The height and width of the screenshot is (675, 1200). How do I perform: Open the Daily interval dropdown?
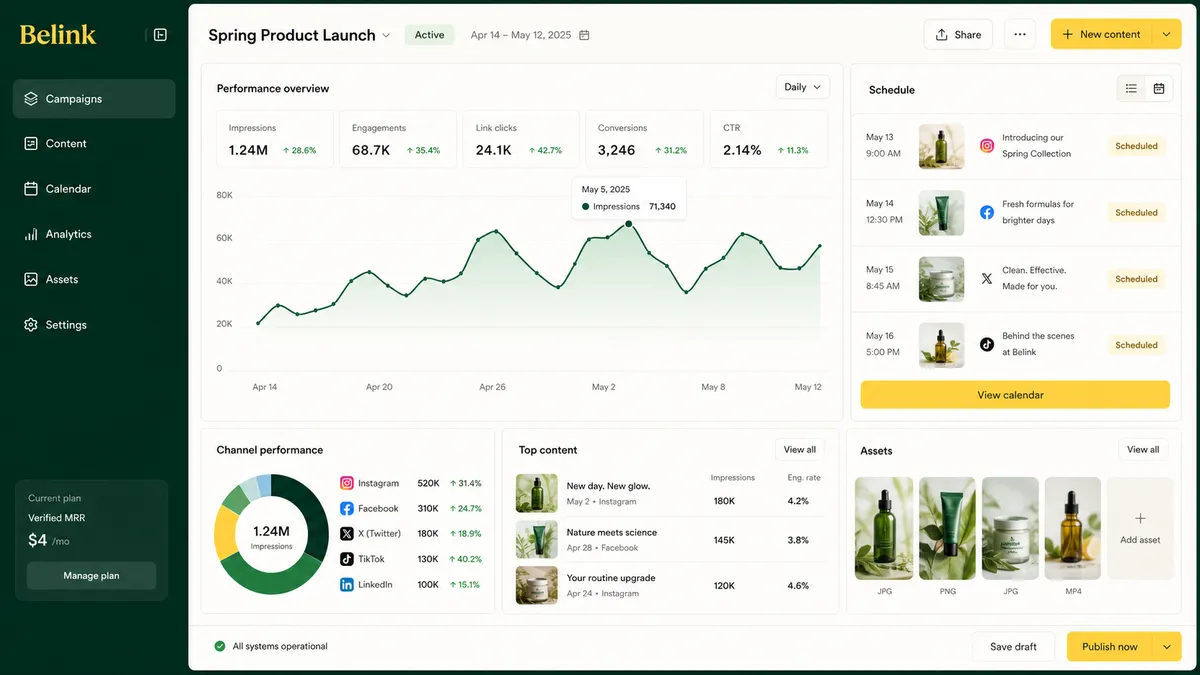point(803,87)
